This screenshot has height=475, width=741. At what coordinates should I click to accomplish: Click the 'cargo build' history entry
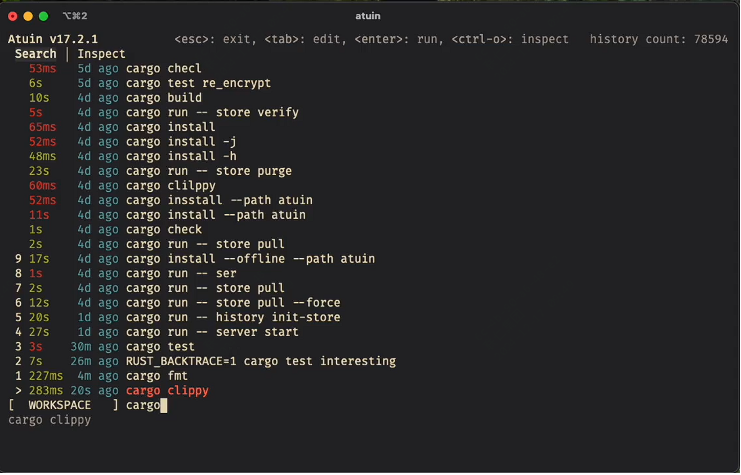tap(164, 98)
